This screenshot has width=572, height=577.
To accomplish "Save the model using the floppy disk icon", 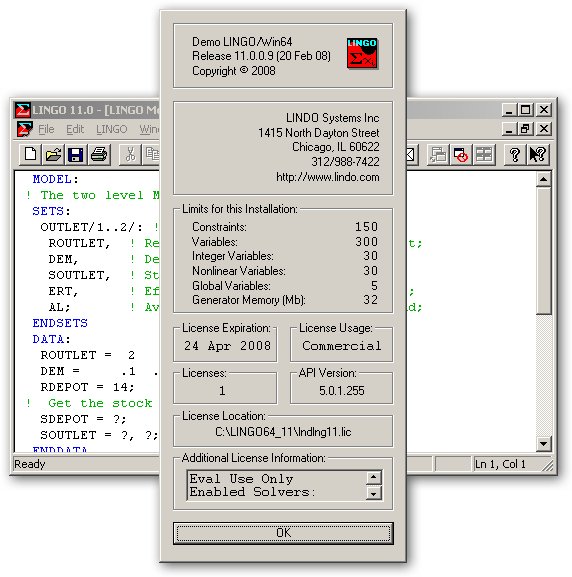I will (x=76, y=154).
